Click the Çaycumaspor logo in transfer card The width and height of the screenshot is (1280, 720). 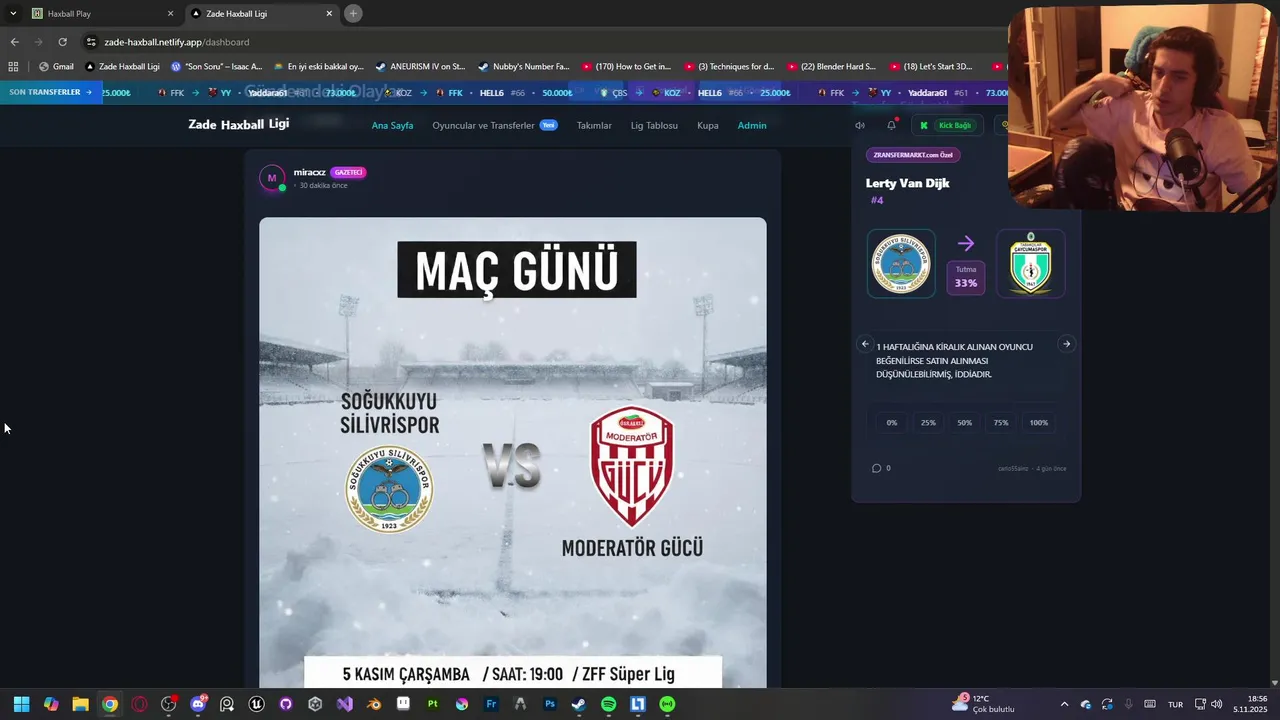(1031, 263)
